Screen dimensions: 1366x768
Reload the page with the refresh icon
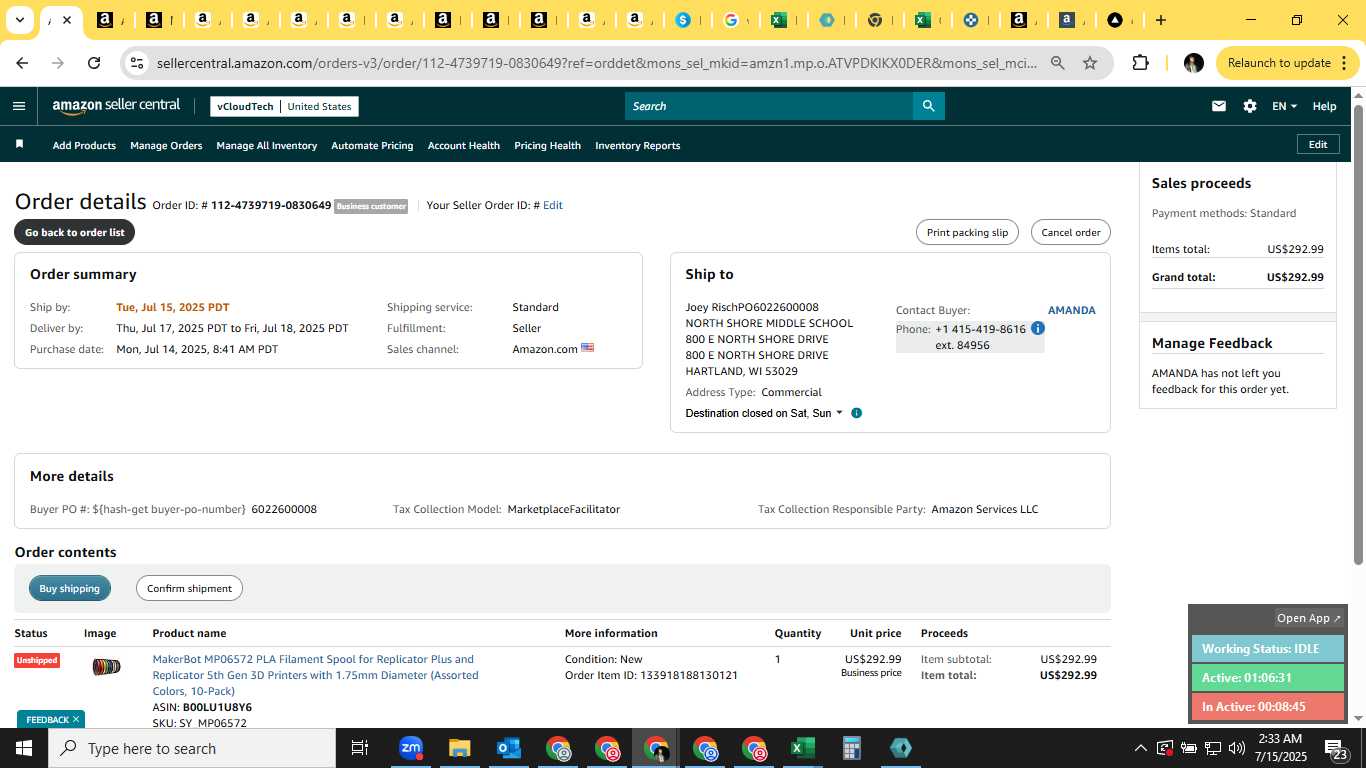click(x=94, y=63)
